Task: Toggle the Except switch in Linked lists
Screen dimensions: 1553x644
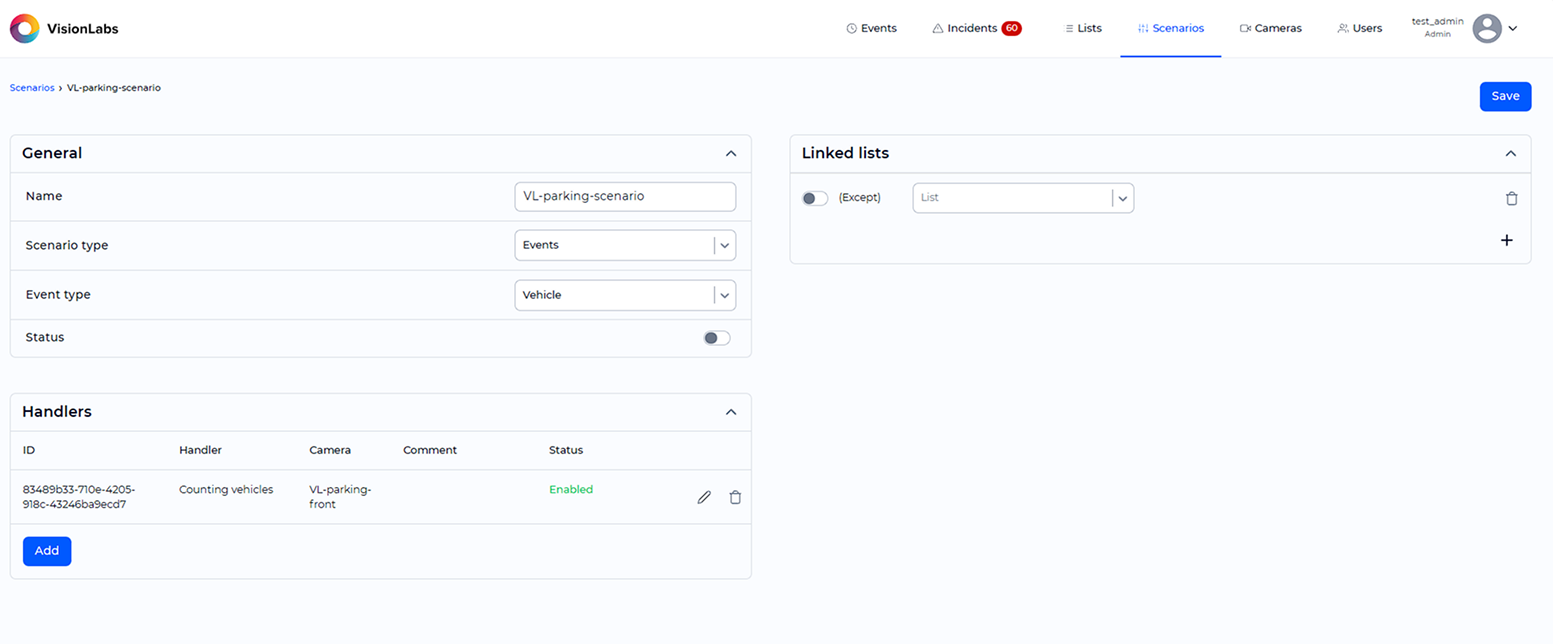Action: 815,198
